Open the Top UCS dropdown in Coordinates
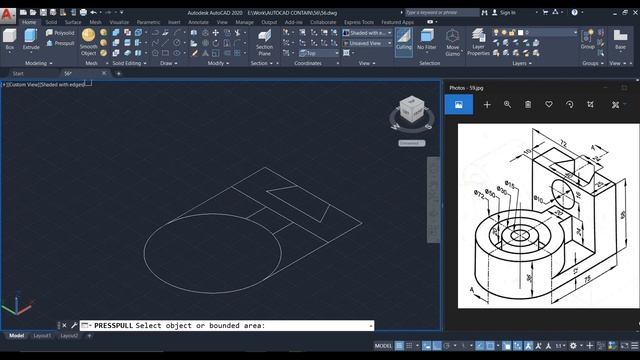The image size is (640, 360). click(x=319, y=53)
